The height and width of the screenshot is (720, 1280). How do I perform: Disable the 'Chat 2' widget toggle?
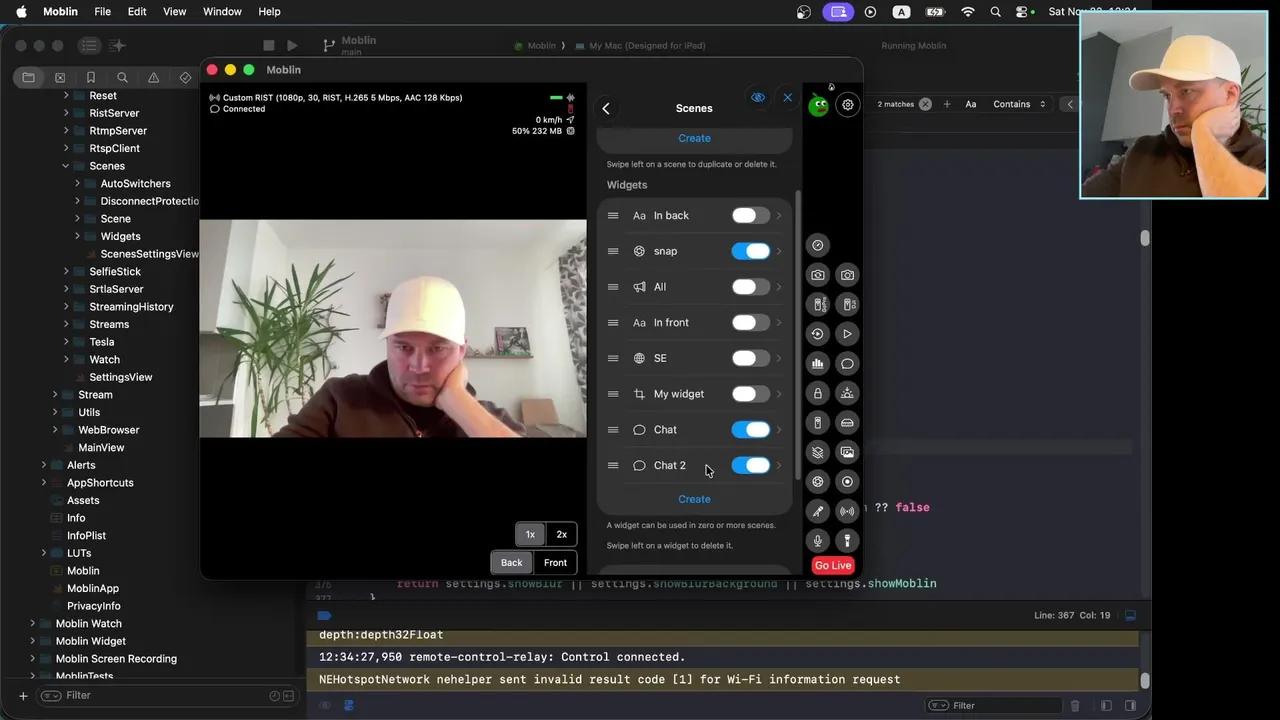(750, 465)
